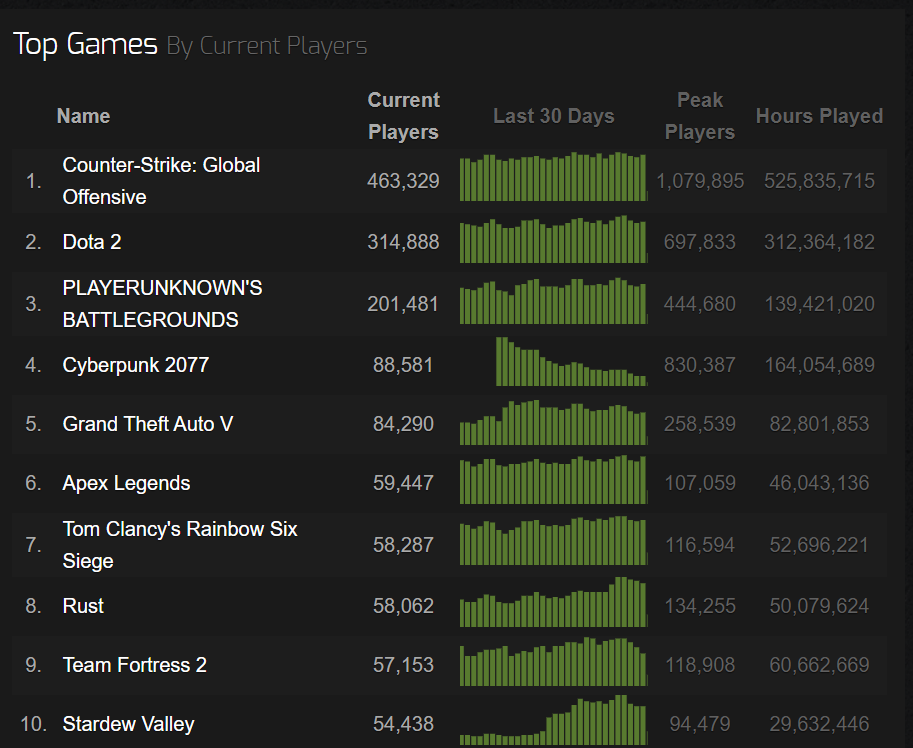This screenshot has width=913, height=748.
Task: Click peak players value 830,387
Action: [700, 365]
